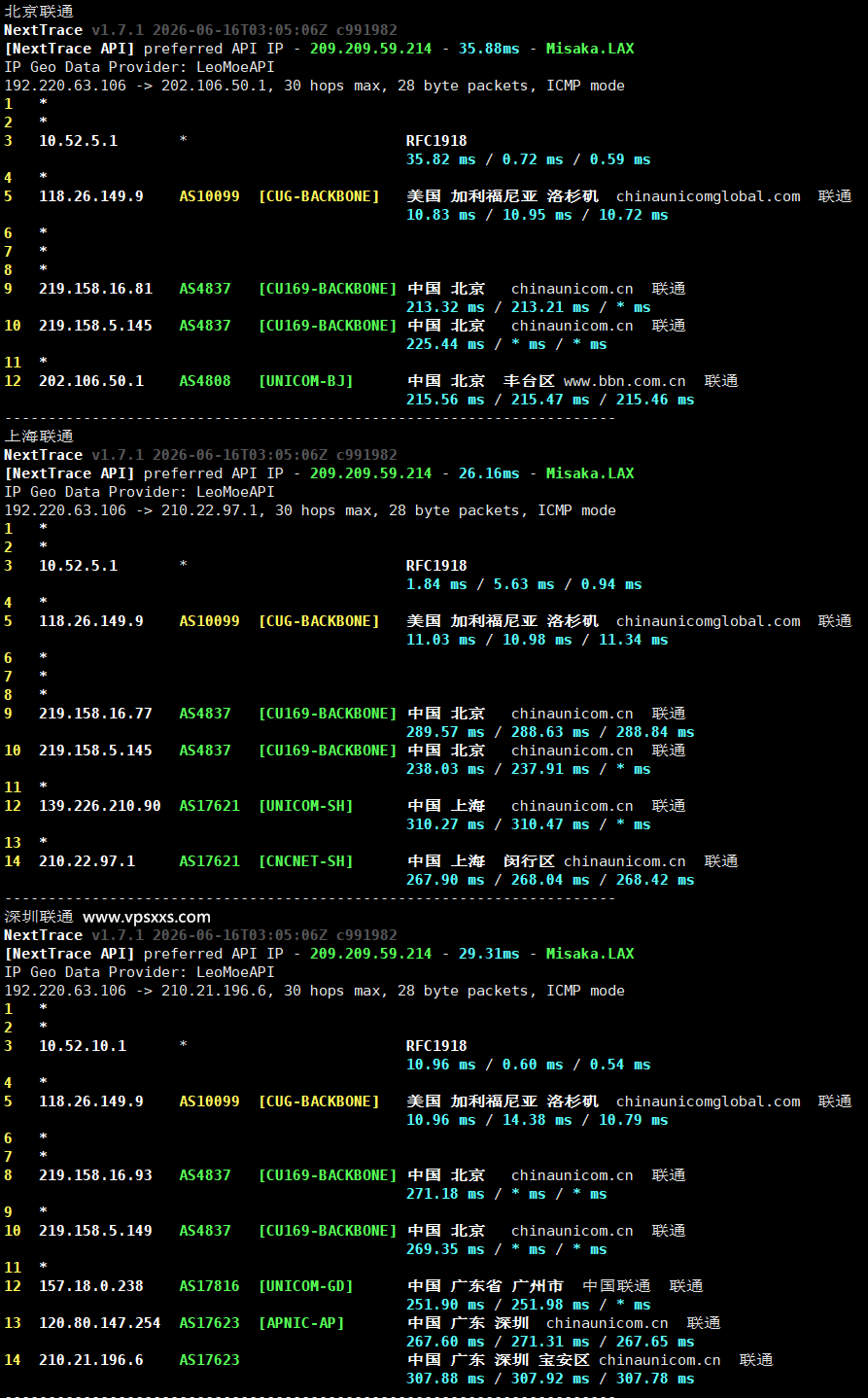Click the latency value 271.31 ms
The image size is (868, 1398).
click(x=550, y=1342)
